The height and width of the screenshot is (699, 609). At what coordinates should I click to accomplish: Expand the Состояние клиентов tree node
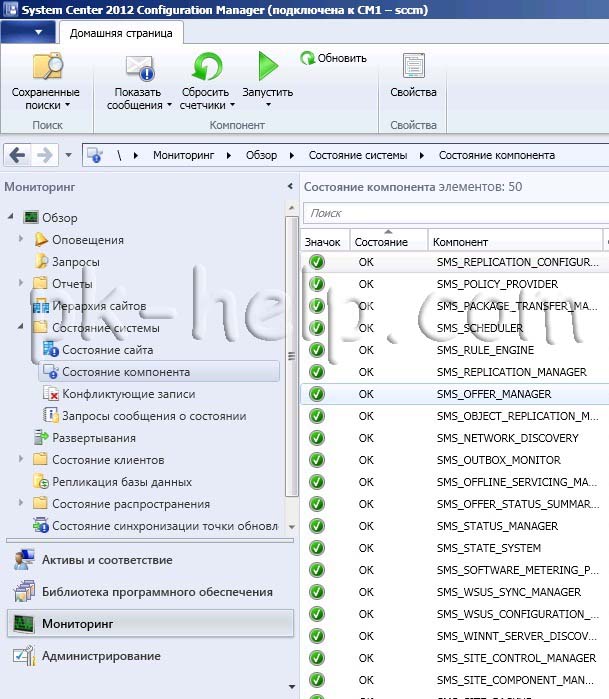(x=21, y=459)
